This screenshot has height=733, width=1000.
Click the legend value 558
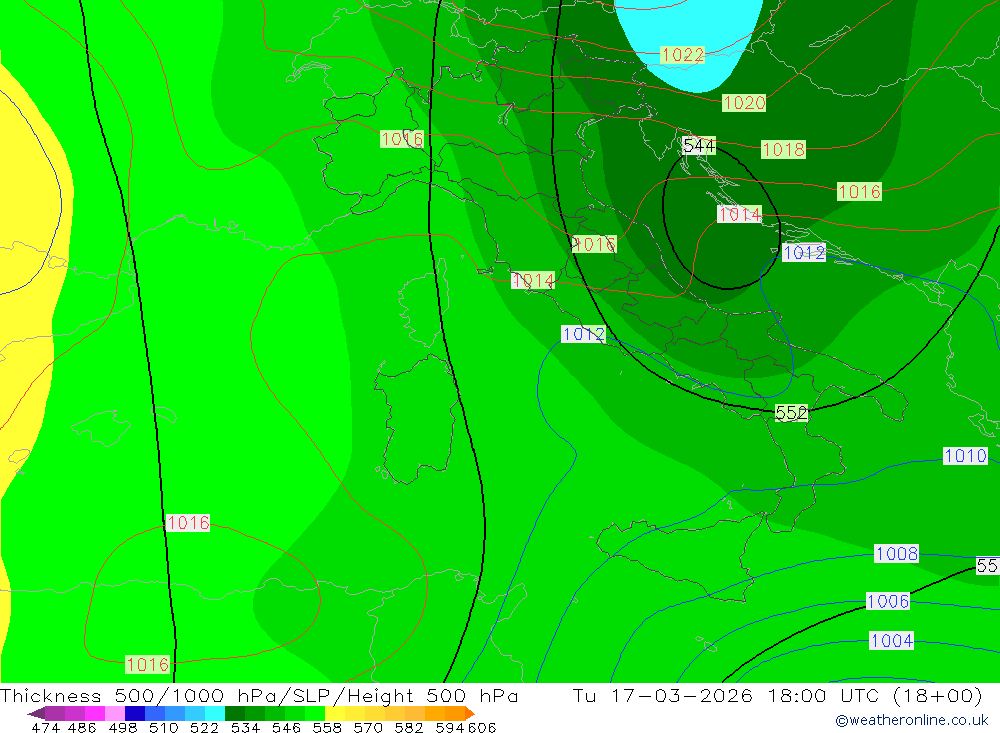point(327,728)
